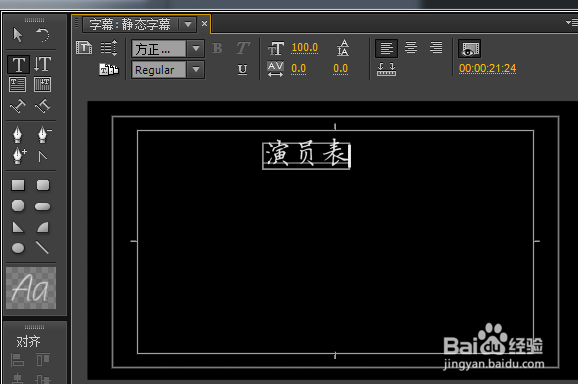Select the 字幕: 静态字幕 tab

[130, 25]
